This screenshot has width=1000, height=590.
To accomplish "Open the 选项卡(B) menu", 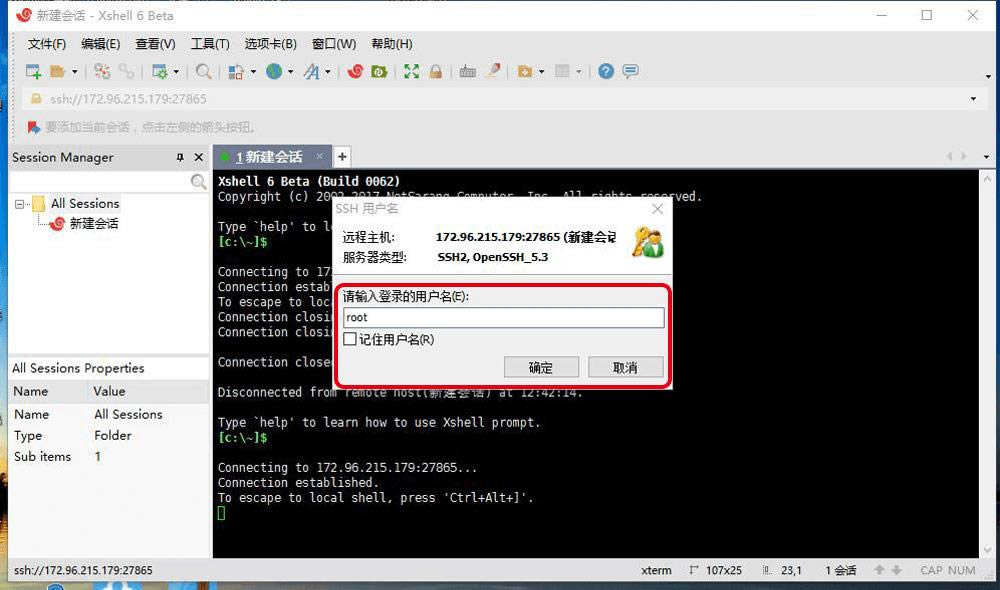I will (x=270, y=44).
